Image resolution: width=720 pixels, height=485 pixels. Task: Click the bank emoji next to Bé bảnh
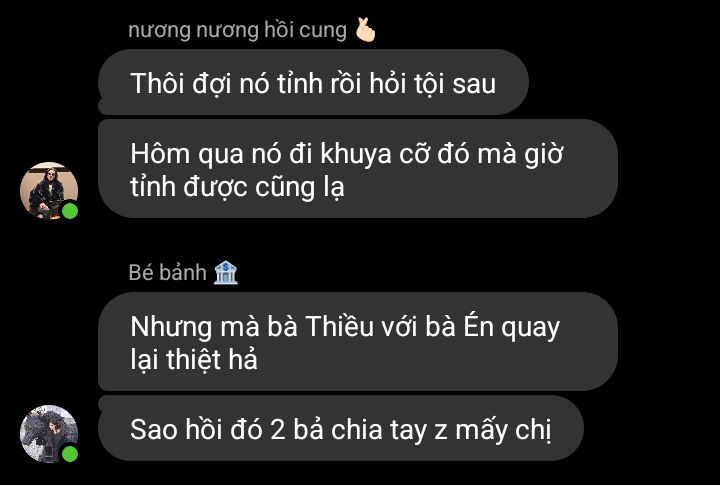click(225, 272)
